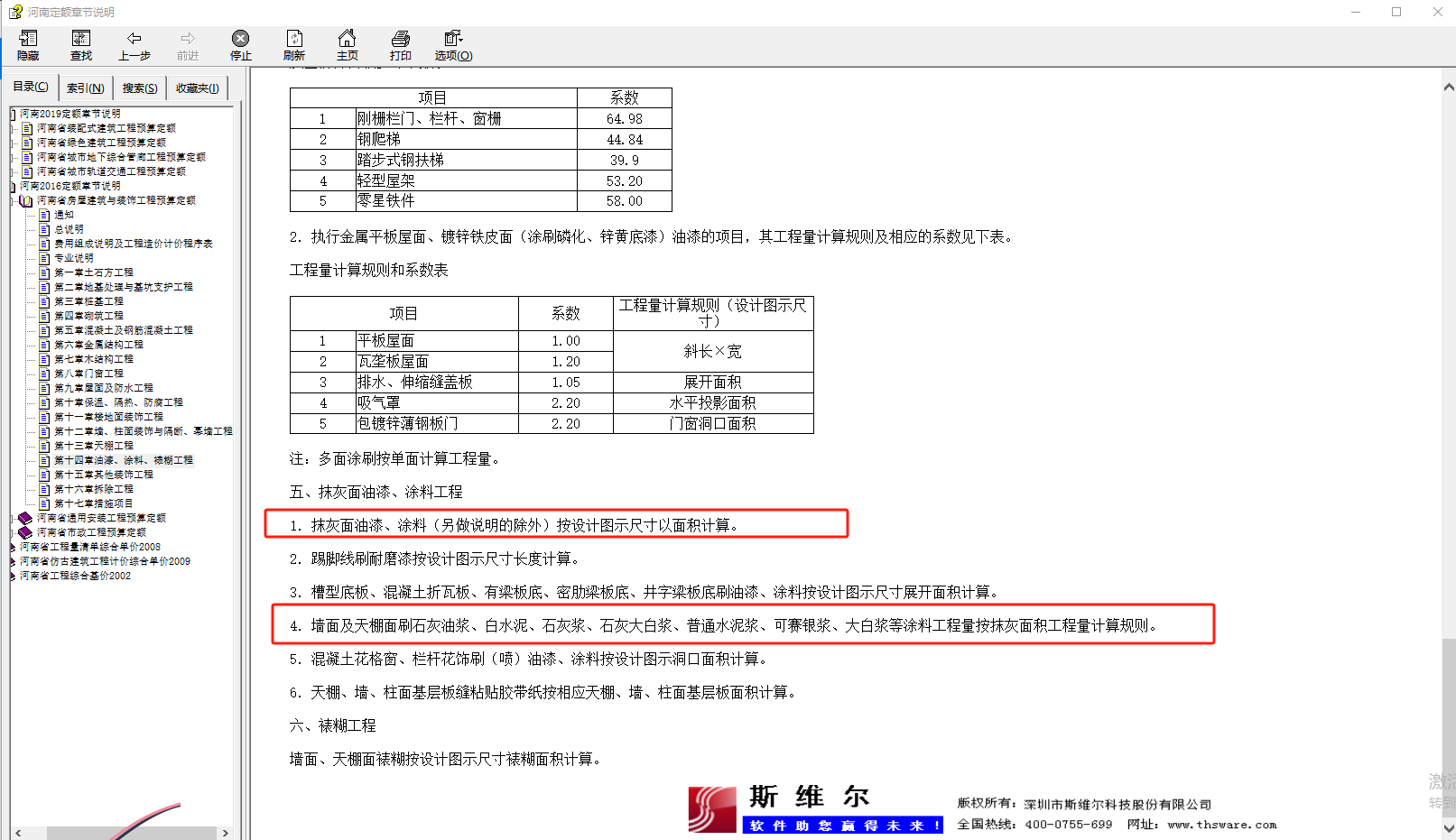Open the 专业说明 topic
This screenshot has height=840, width=1456.
click(x=74, y=258)
